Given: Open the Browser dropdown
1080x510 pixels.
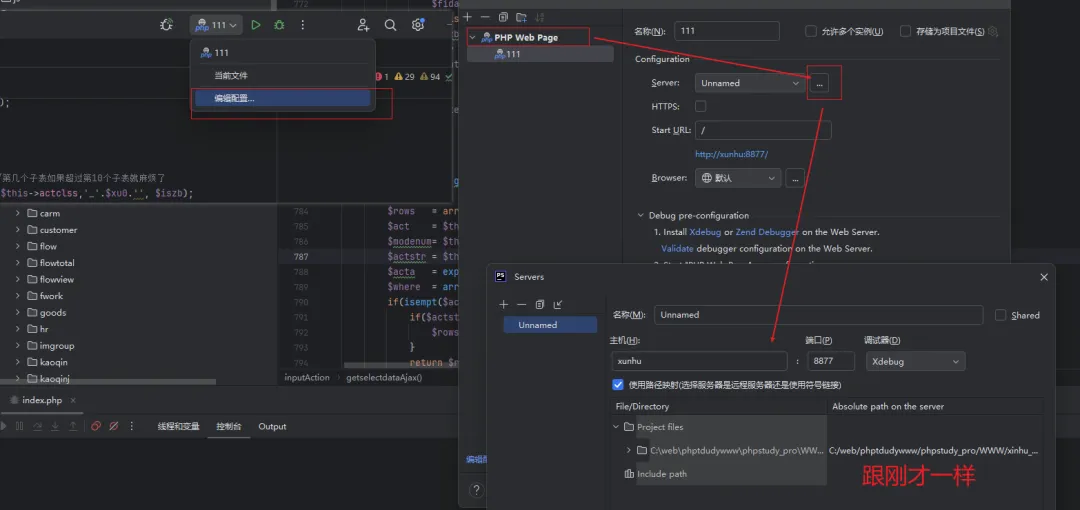Looking at the screenshot, I should pos(738,178).
